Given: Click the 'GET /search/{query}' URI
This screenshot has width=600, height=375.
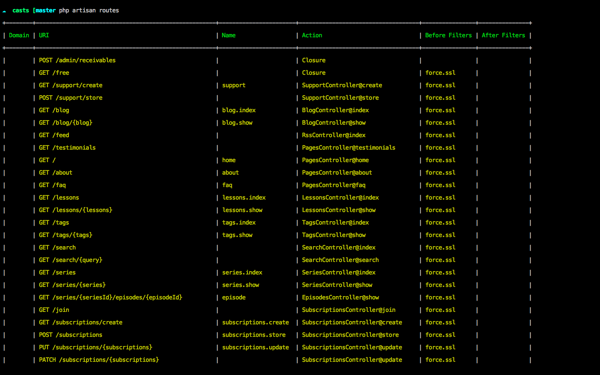Looking at the screenshot, I should [x=70, y=260].
